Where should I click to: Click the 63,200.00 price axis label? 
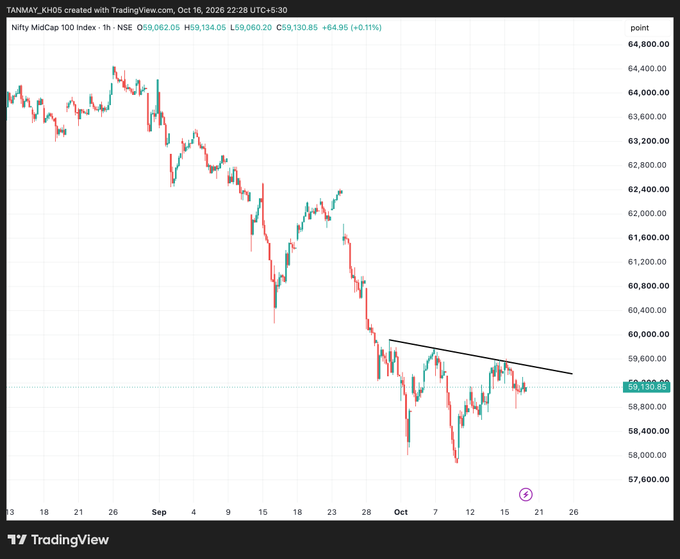click(x=648, y=141)
